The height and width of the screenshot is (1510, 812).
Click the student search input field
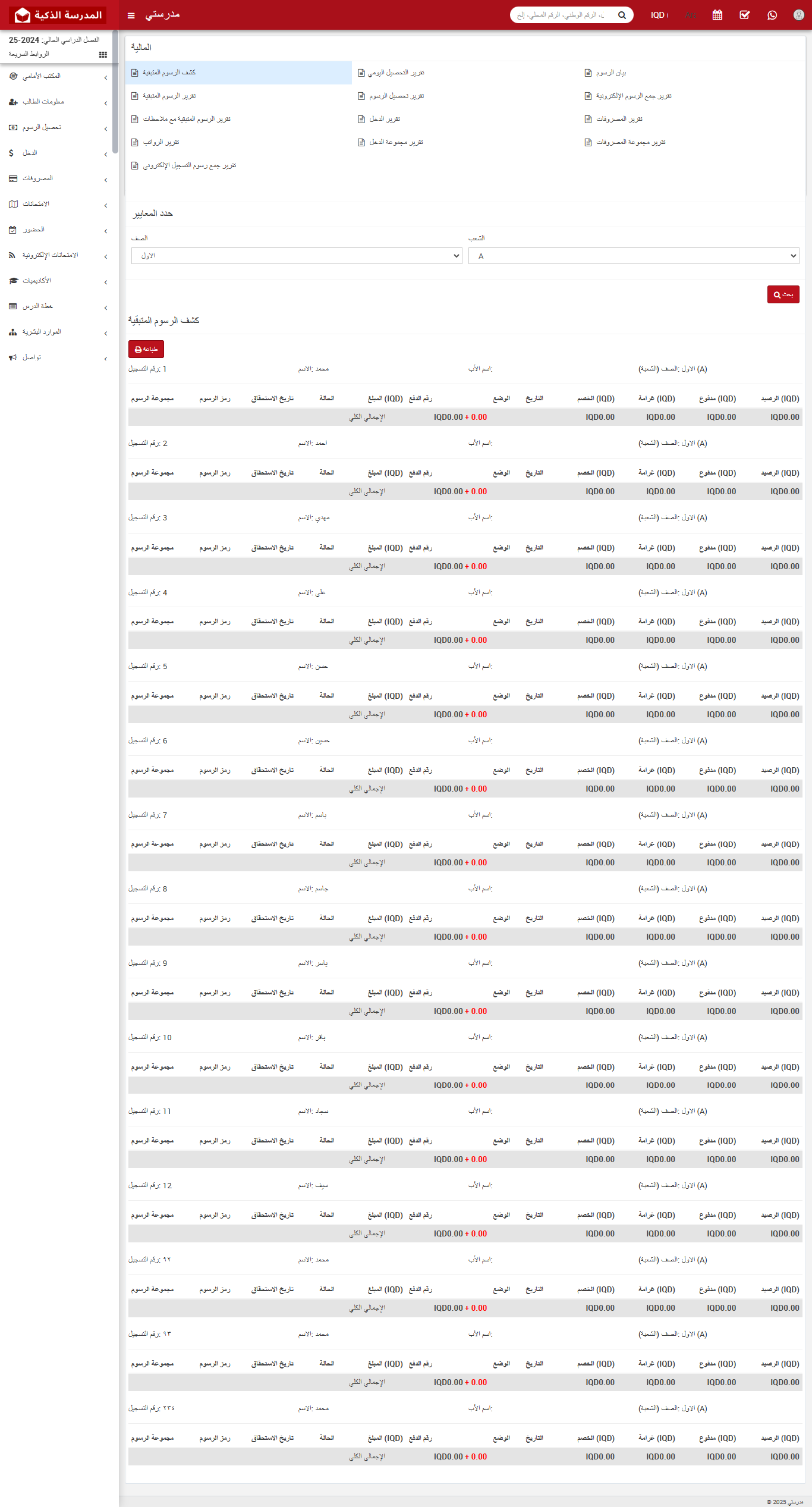tap(562, 15)
